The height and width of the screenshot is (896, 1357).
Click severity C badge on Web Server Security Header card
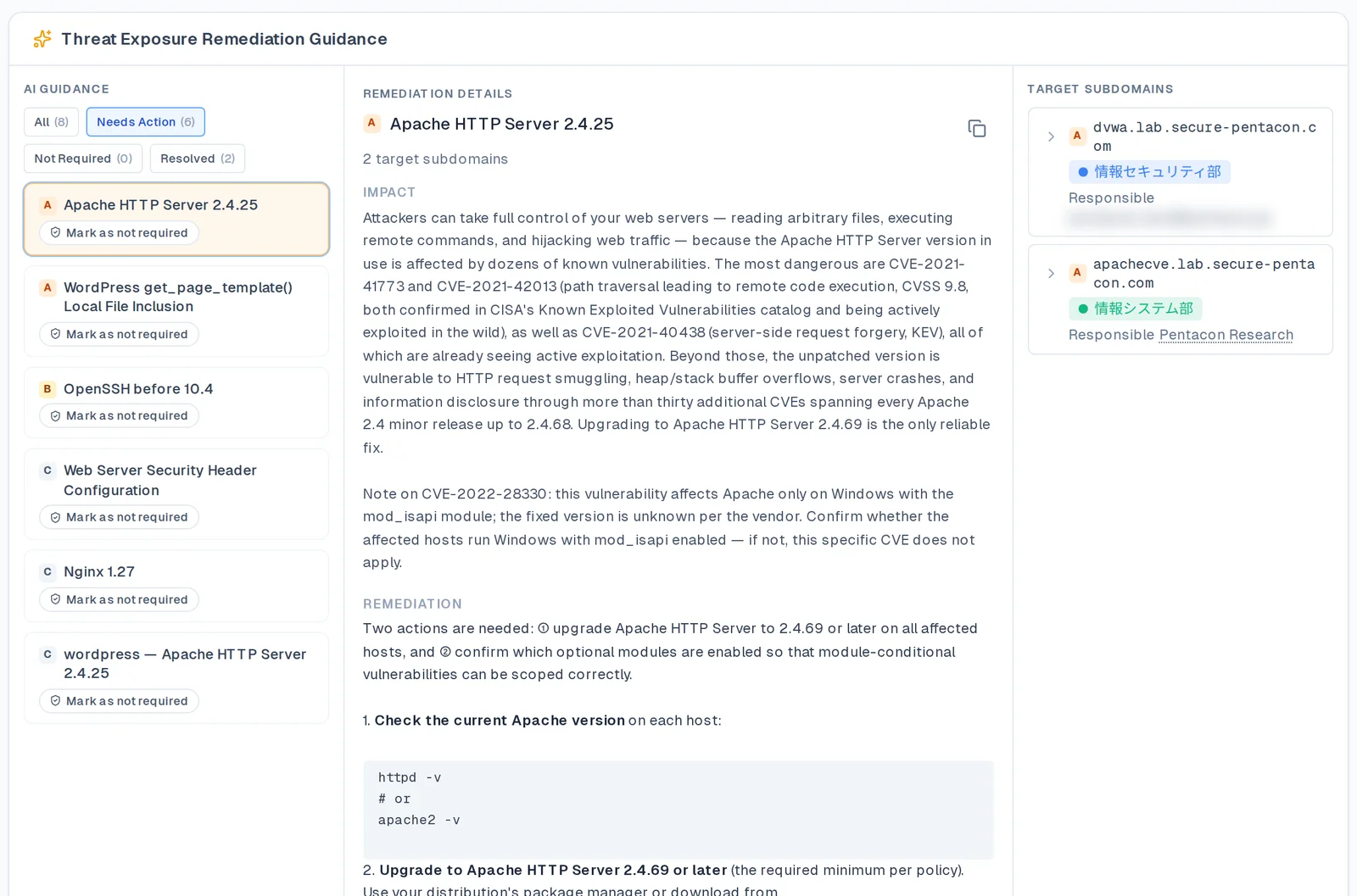pyautogui.click(x=47, y=470)
